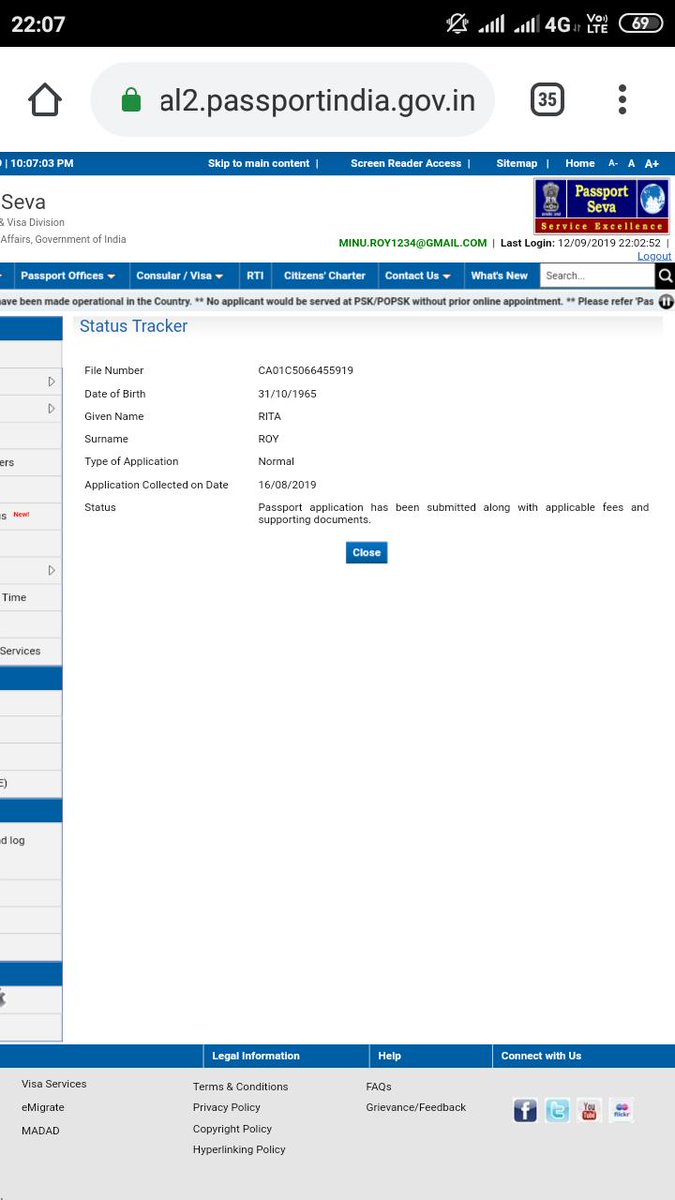Click the sidebar item labeled Time
The height and width of the screenshot is (1200, 675).
30,597
